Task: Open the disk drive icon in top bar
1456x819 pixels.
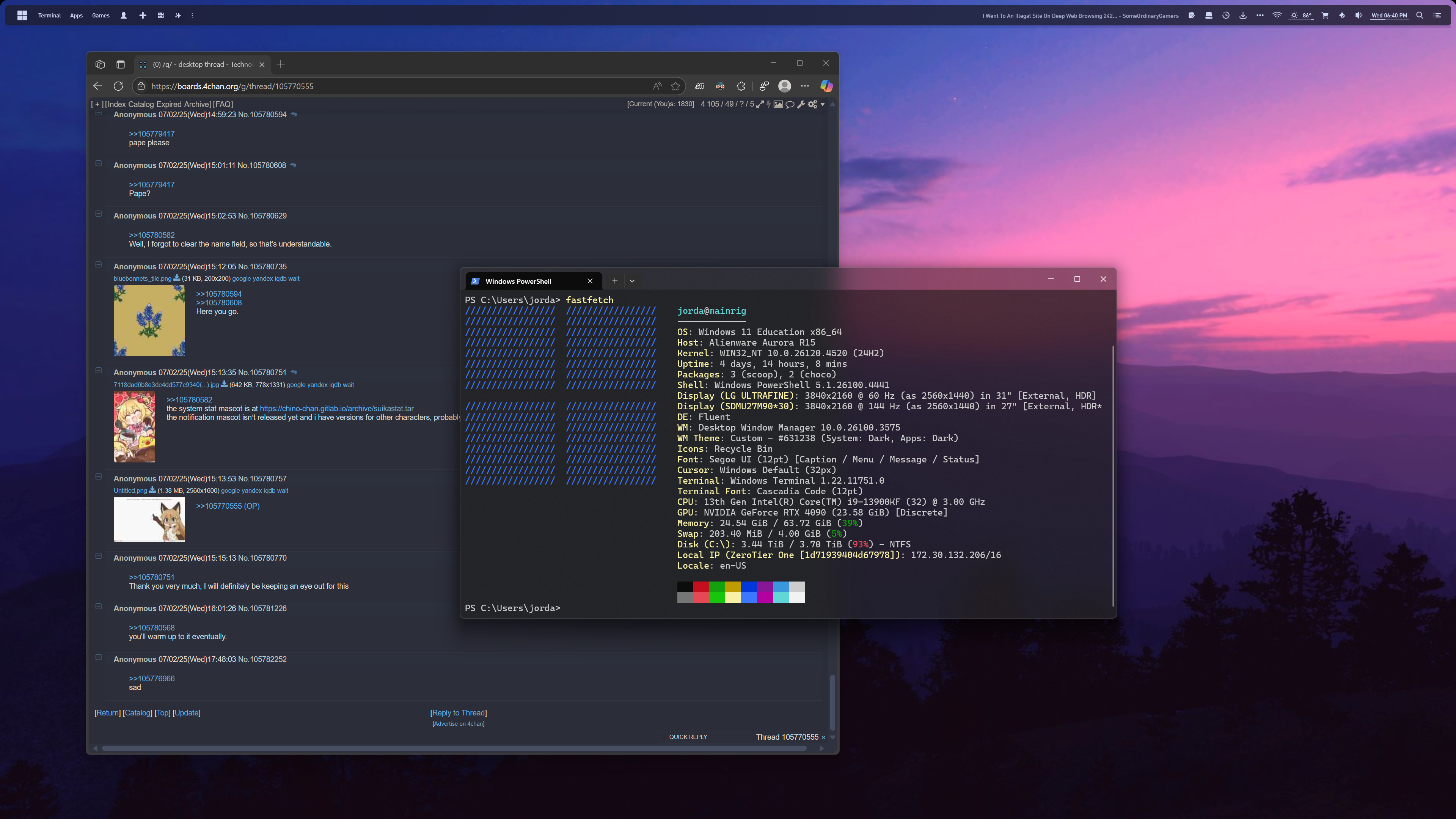Action: 1208,15
